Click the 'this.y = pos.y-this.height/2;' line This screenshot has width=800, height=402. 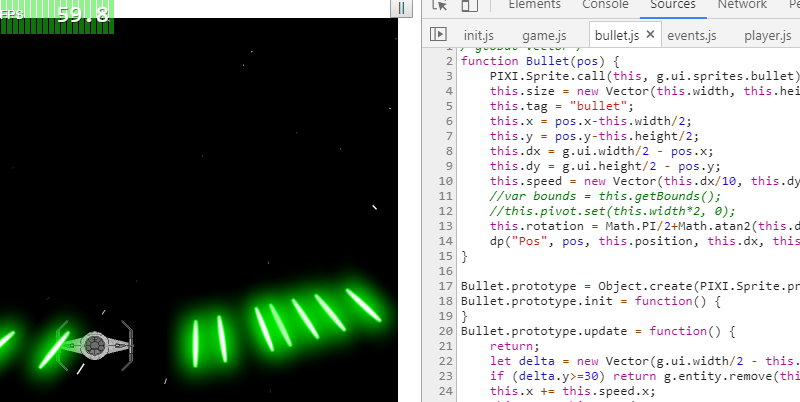(594, 136)
